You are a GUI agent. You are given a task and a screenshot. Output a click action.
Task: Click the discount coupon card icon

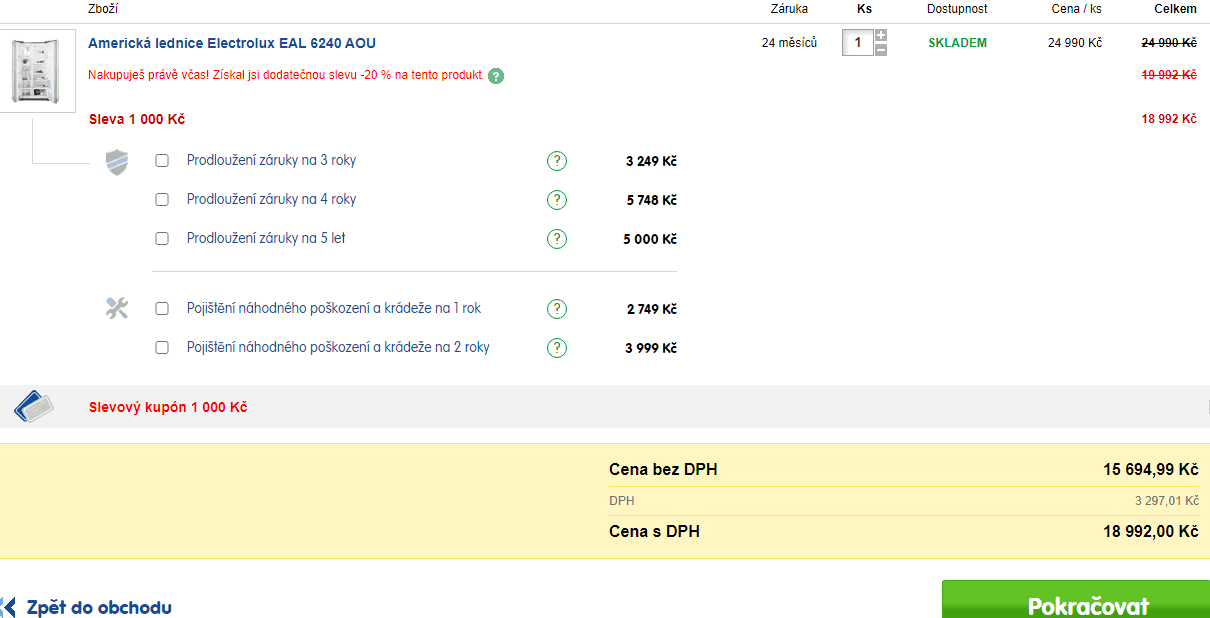[x=35, y=407]
